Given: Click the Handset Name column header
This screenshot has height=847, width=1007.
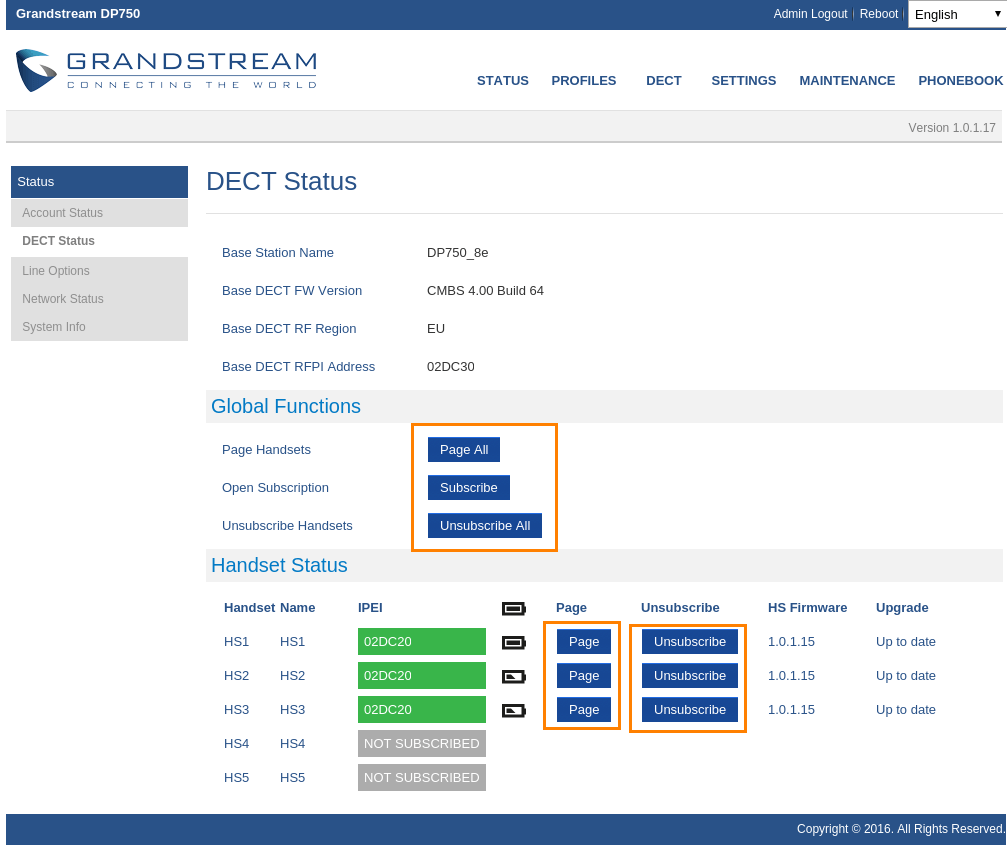Looking at the screenshot, I should (x=270, y=607).
